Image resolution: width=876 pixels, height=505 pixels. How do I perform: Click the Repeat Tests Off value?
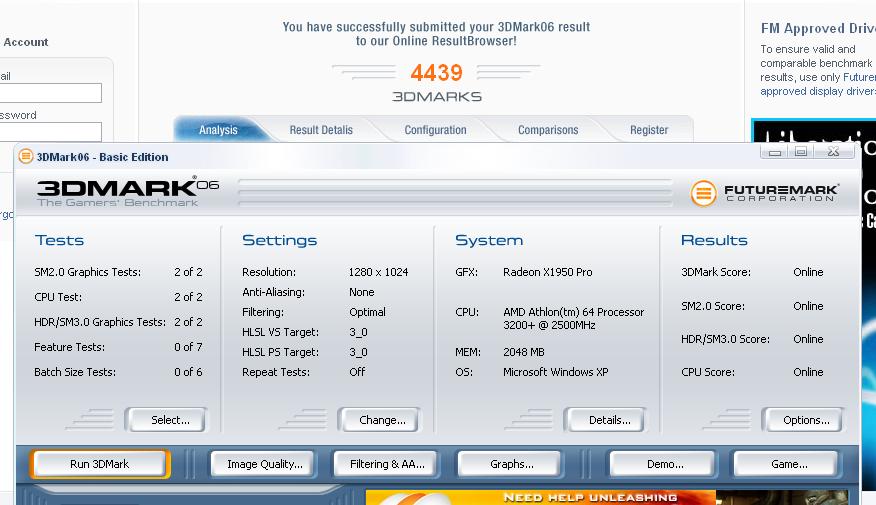[357, 372]
